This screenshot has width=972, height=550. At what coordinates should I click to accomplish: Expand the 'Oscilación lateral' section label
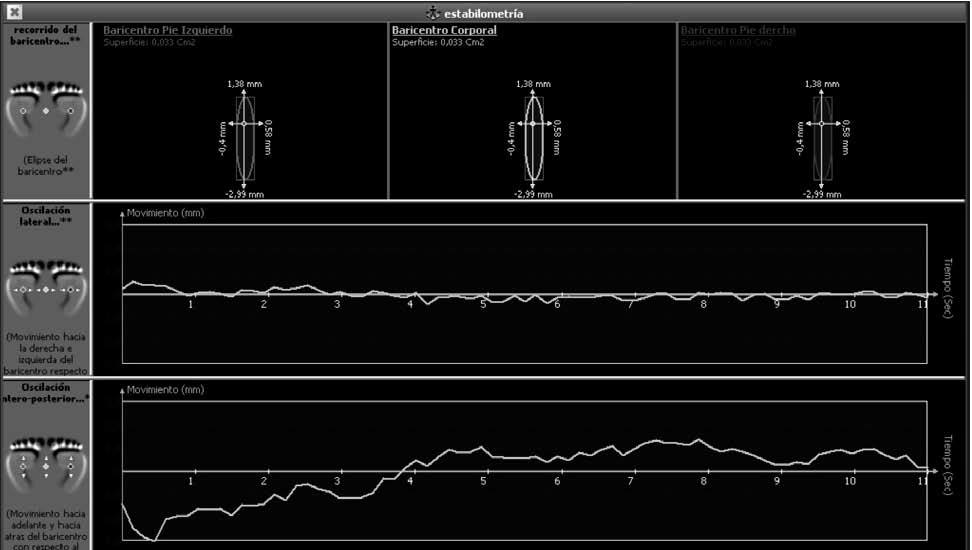[45, 214]
